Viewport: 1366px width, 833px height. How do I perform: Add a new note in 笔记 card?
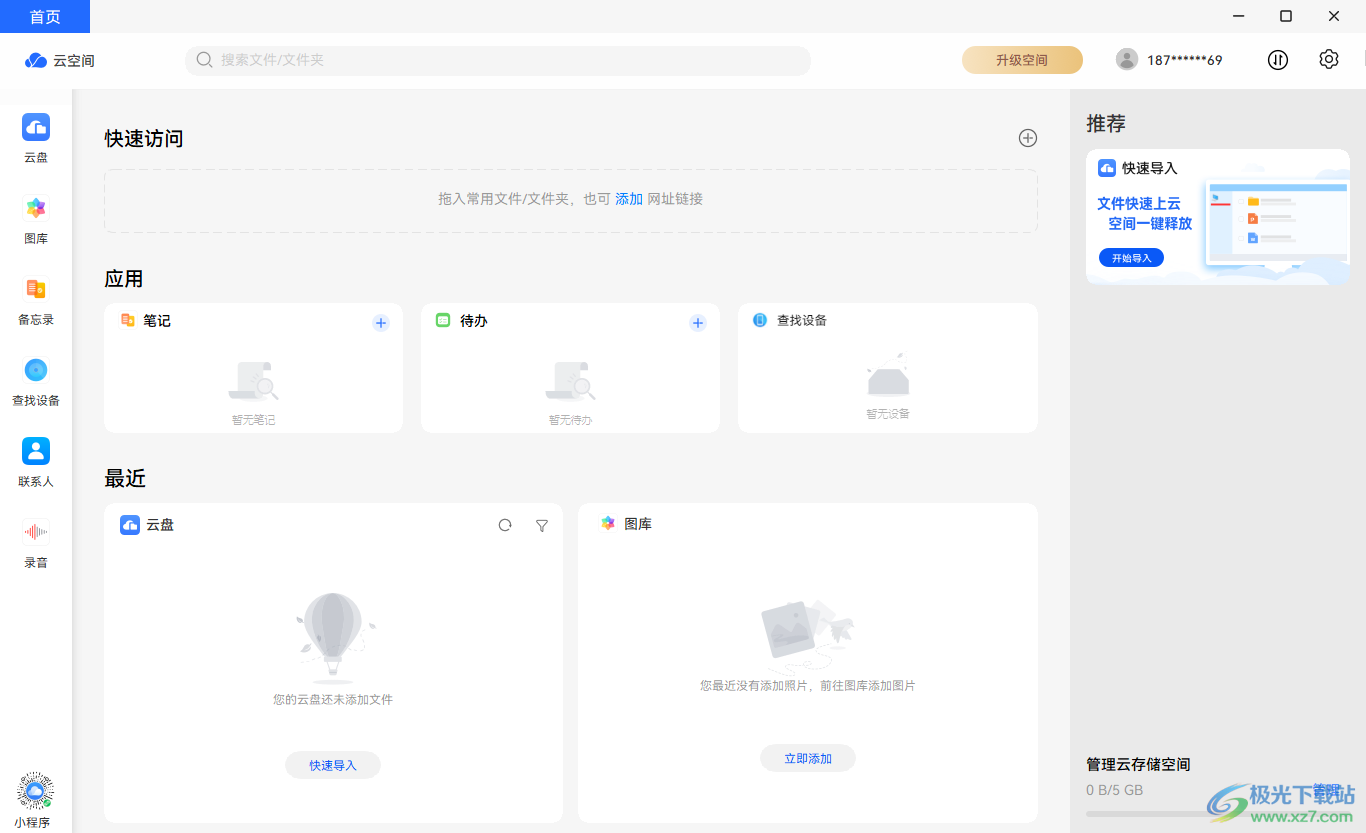point(381,323)
